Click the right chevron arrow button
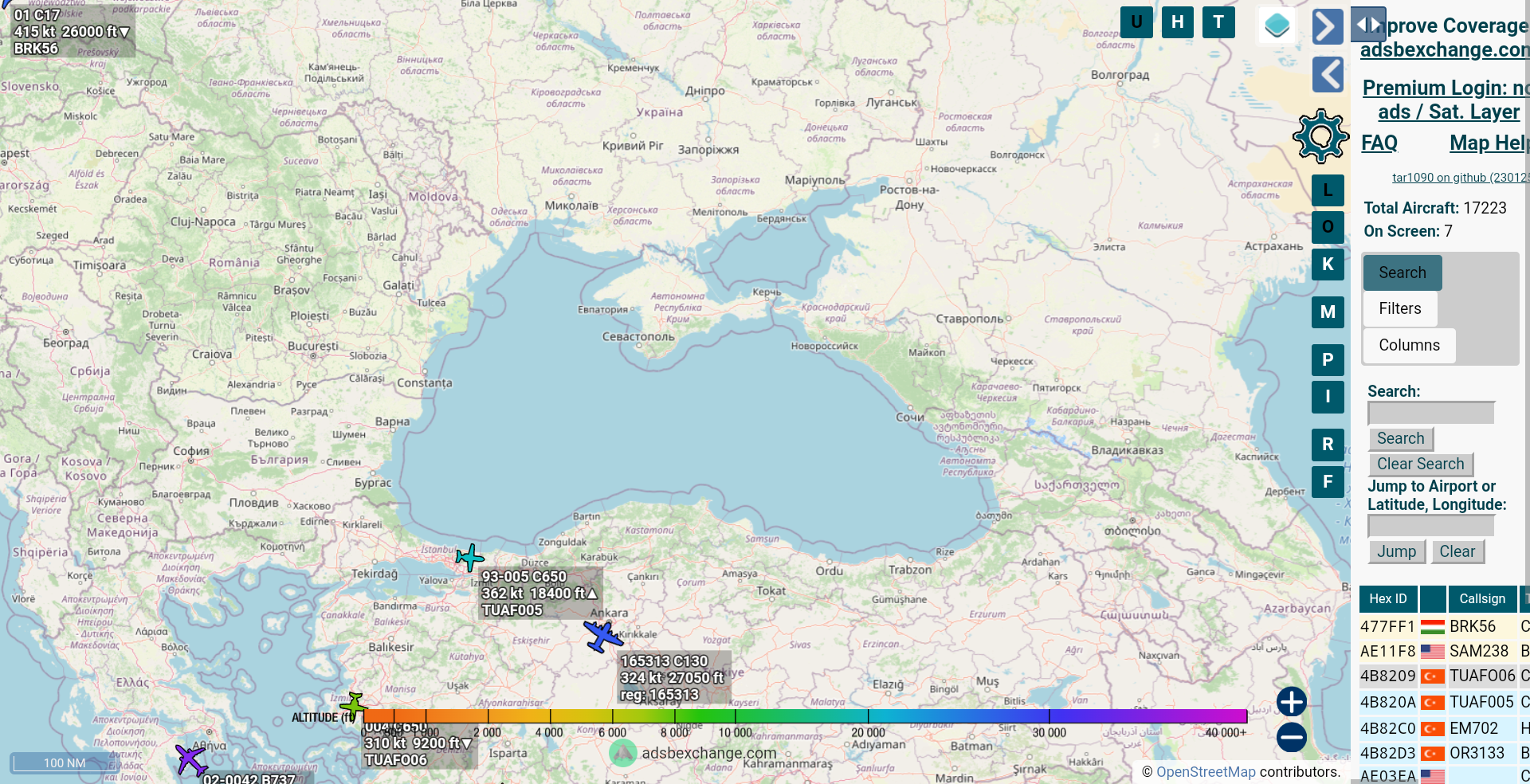1530x784 pixels. click(x=1328, y=26)
